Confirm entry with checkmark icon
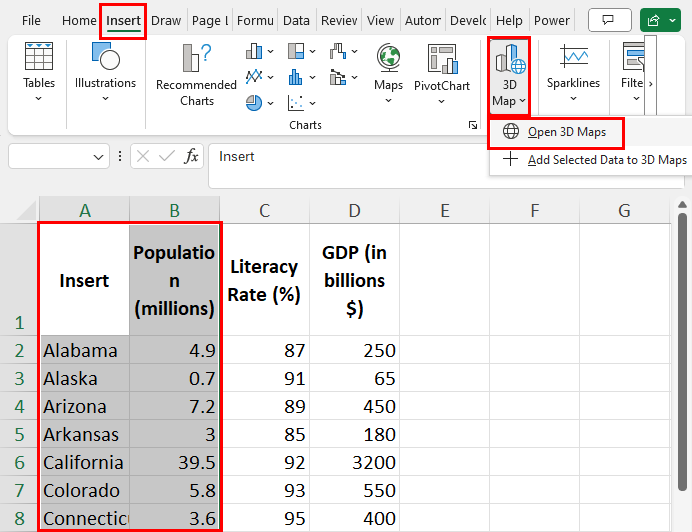This screenshot has width=692, height=532. coord(166,156)
